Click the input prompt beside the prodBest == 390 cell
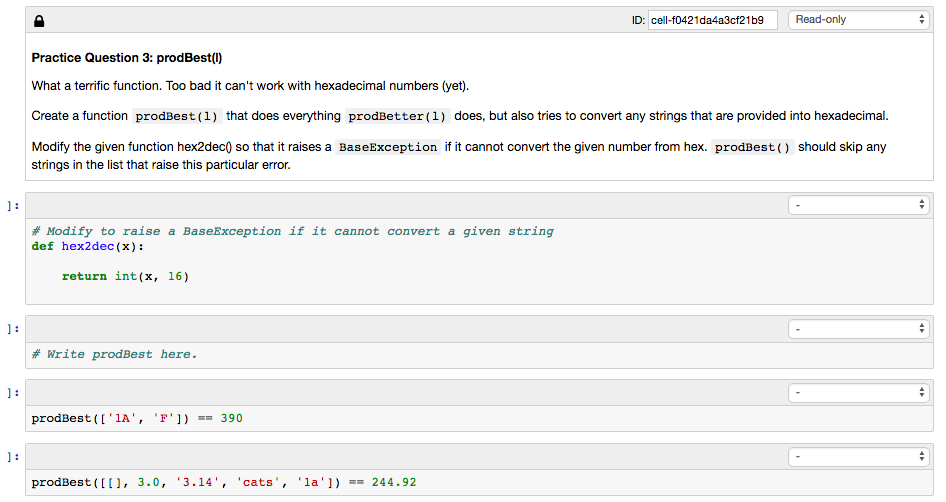The image size is (946, 502). (13, 393)
